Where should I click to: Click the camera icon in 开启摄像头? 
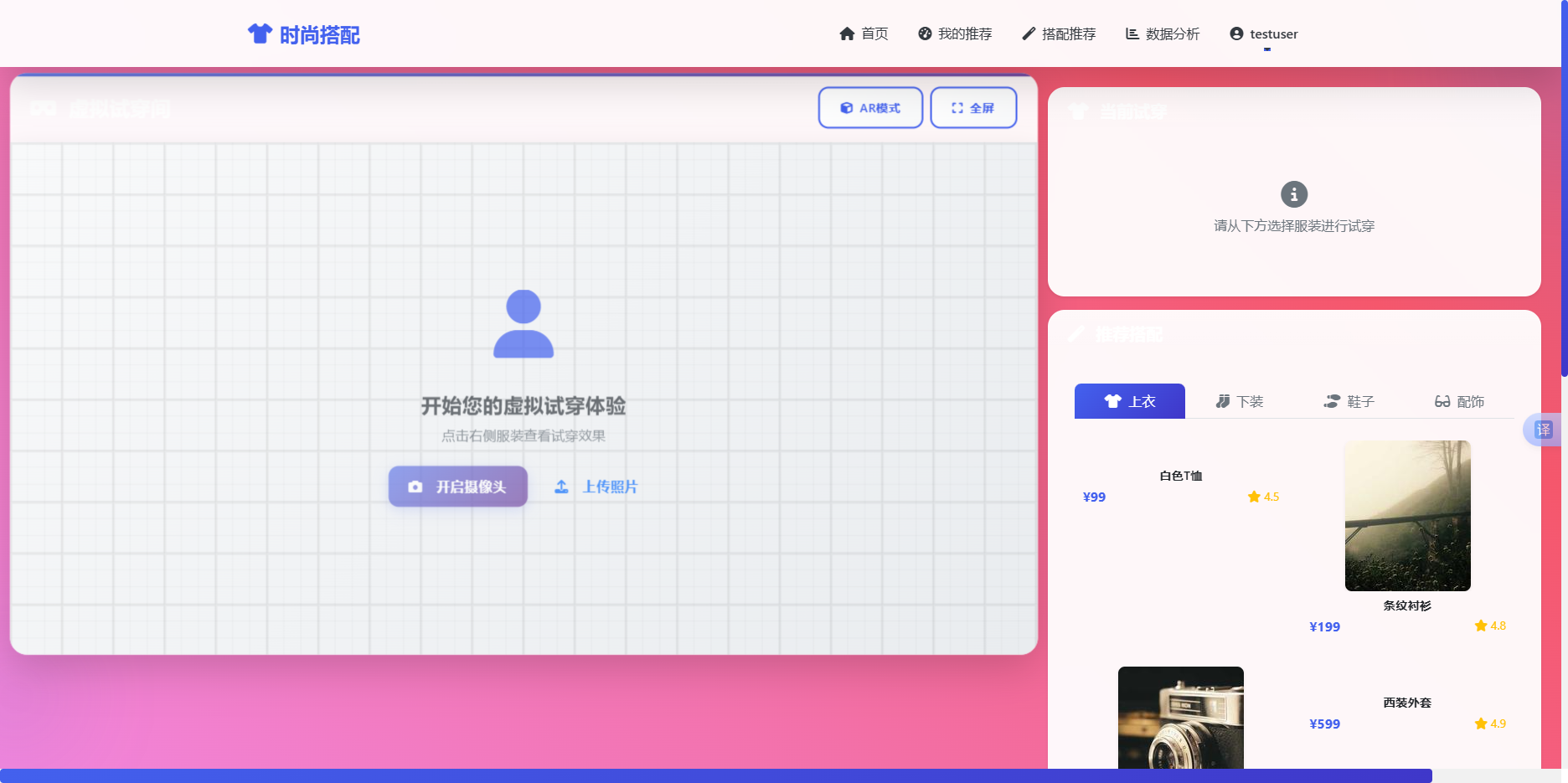click(415, 487)
